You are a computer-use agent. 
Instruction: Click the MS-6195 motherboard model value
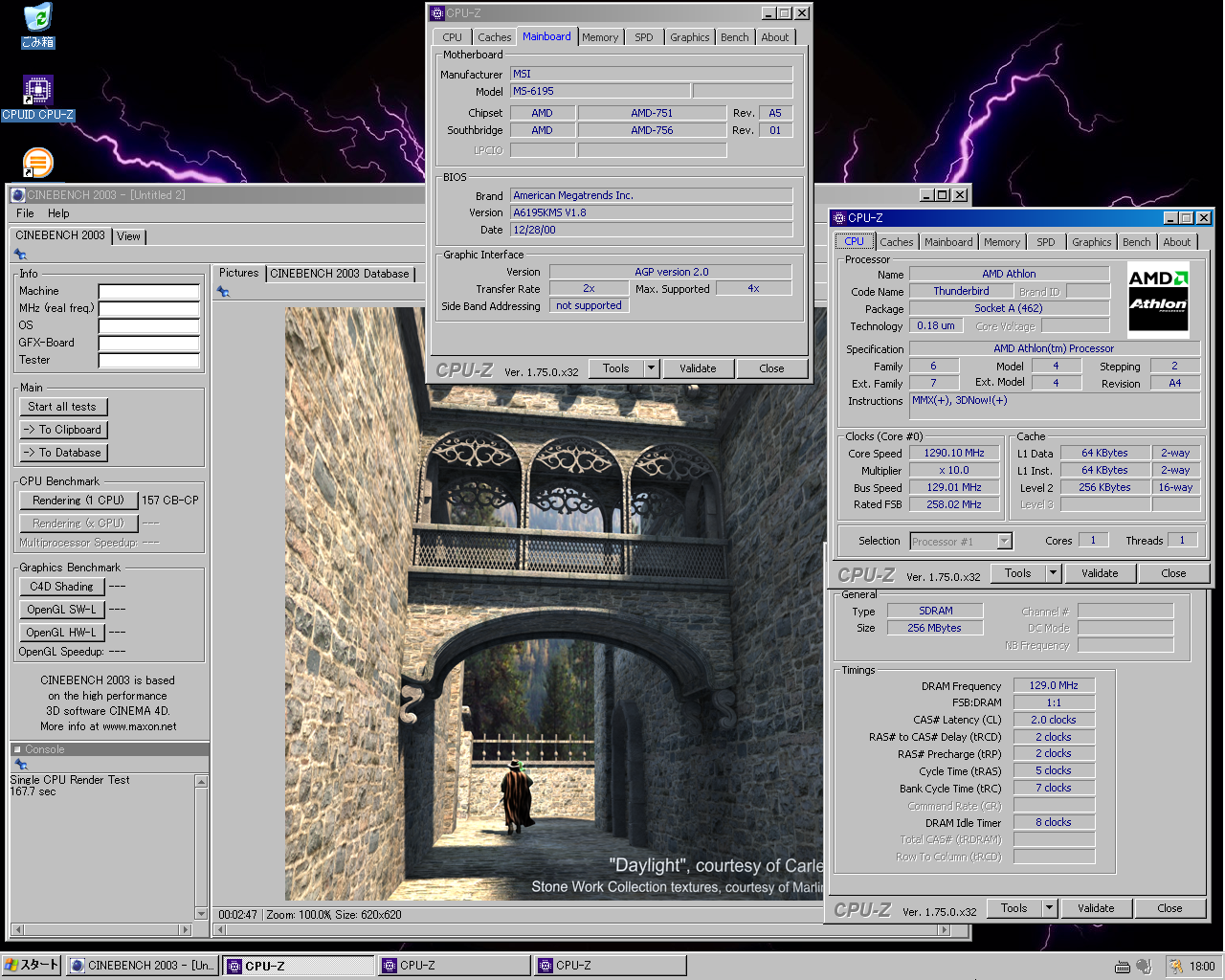599,92
